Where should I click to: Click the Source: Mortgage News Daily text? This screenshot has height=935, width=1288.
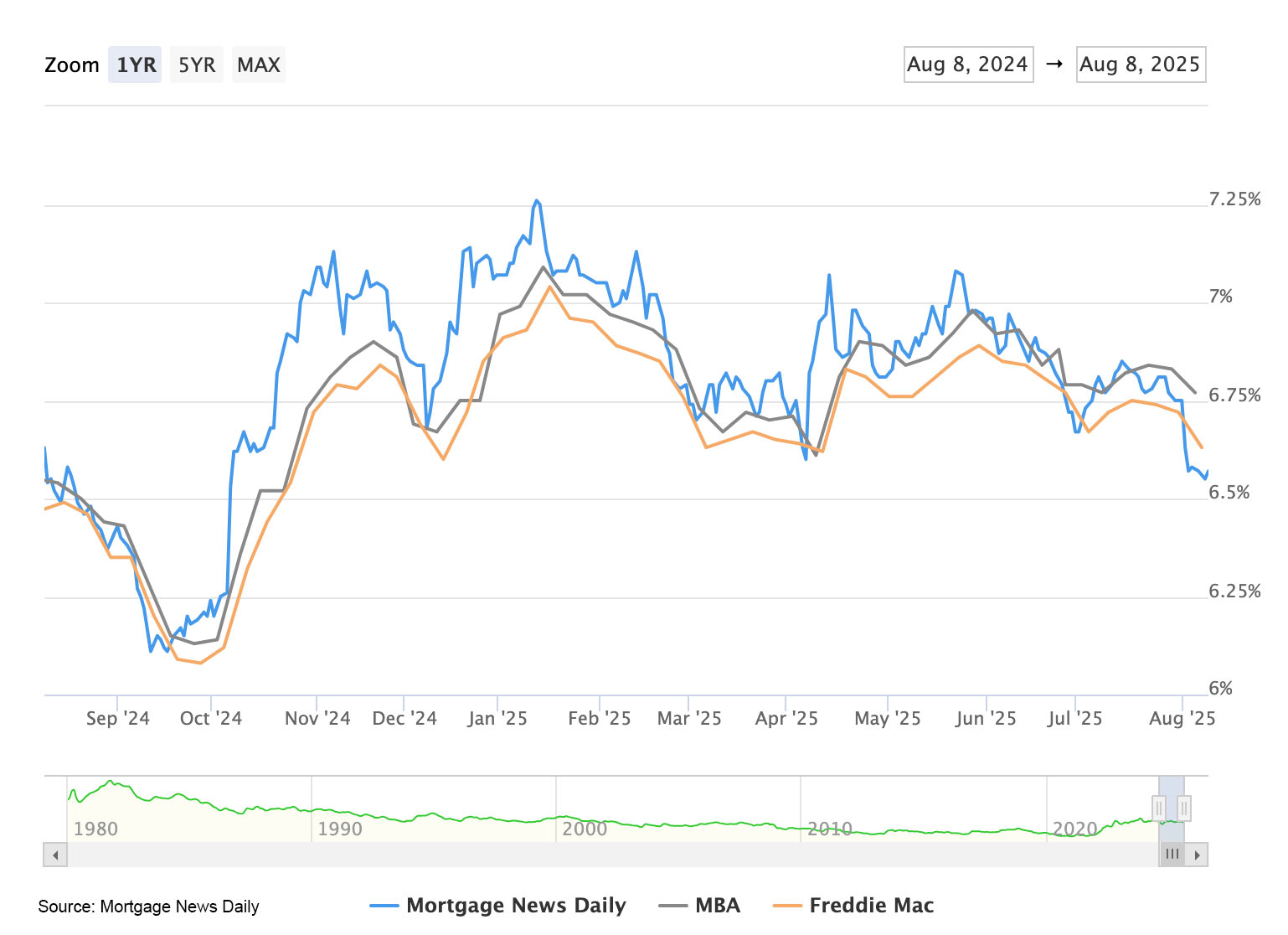click(148, 907)
